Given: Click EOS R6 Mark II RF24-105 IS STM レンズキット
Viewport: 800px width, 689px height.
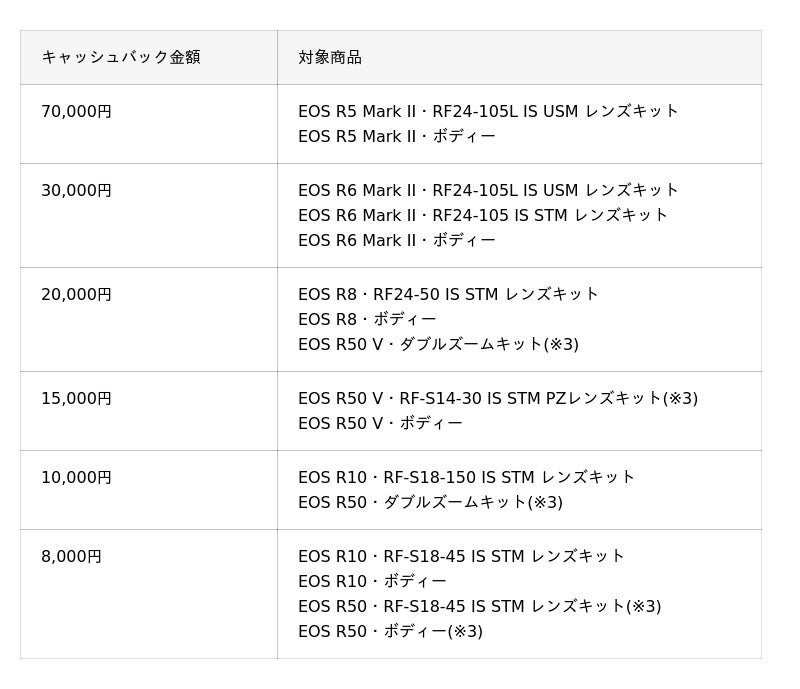Looking at the screenshot, I should click(483, 215).
